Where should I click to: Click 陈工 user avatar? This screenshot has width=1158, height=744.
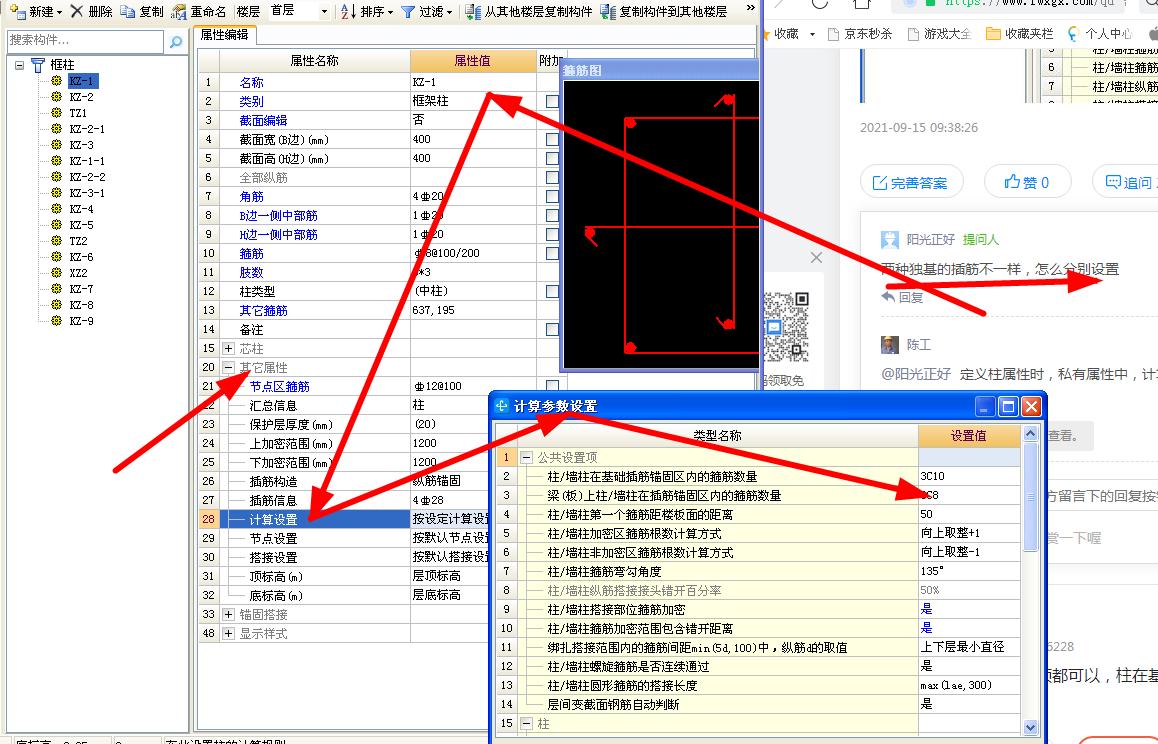click(890, 344)
